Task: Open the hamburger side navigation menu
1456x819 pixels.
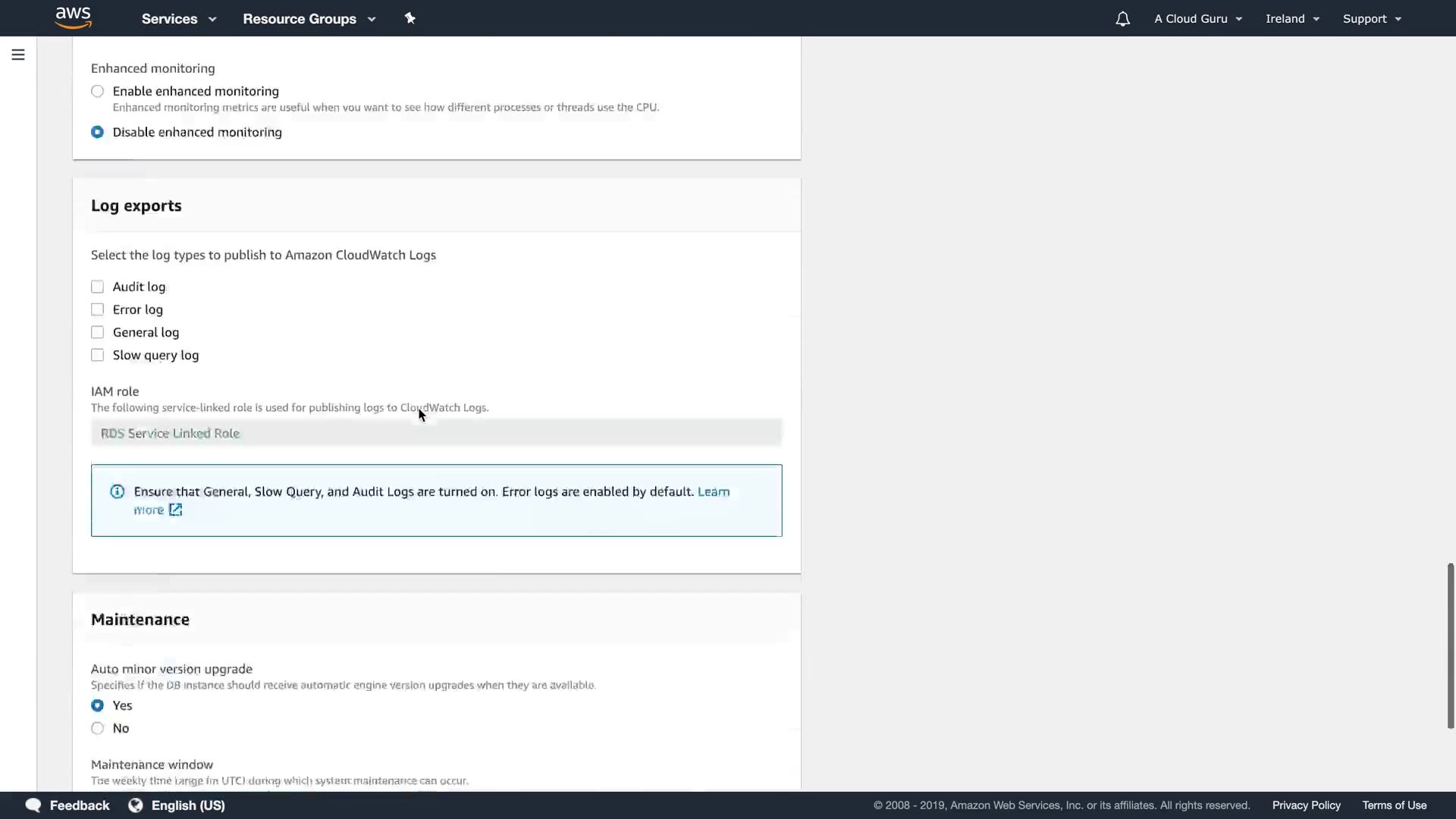Action: point(18,55)
